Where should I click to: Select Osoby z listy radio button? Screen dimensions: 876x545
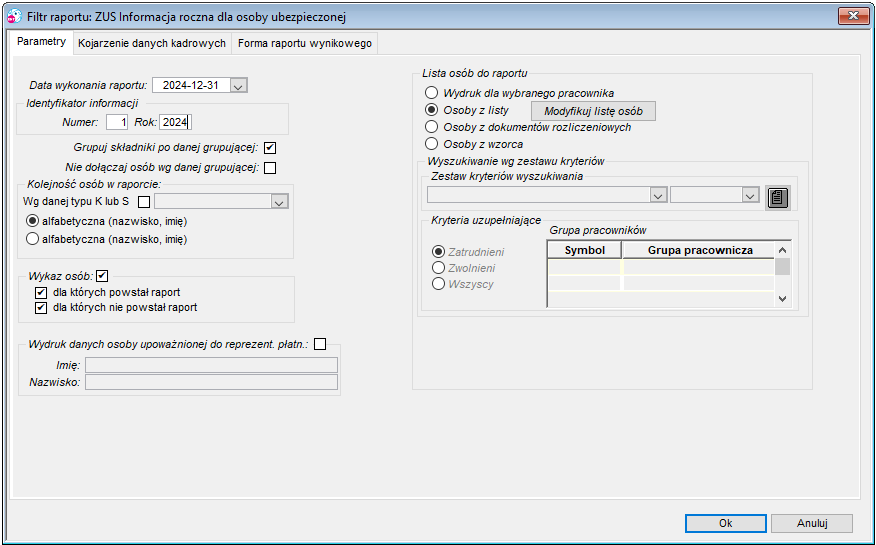[431, 110]
